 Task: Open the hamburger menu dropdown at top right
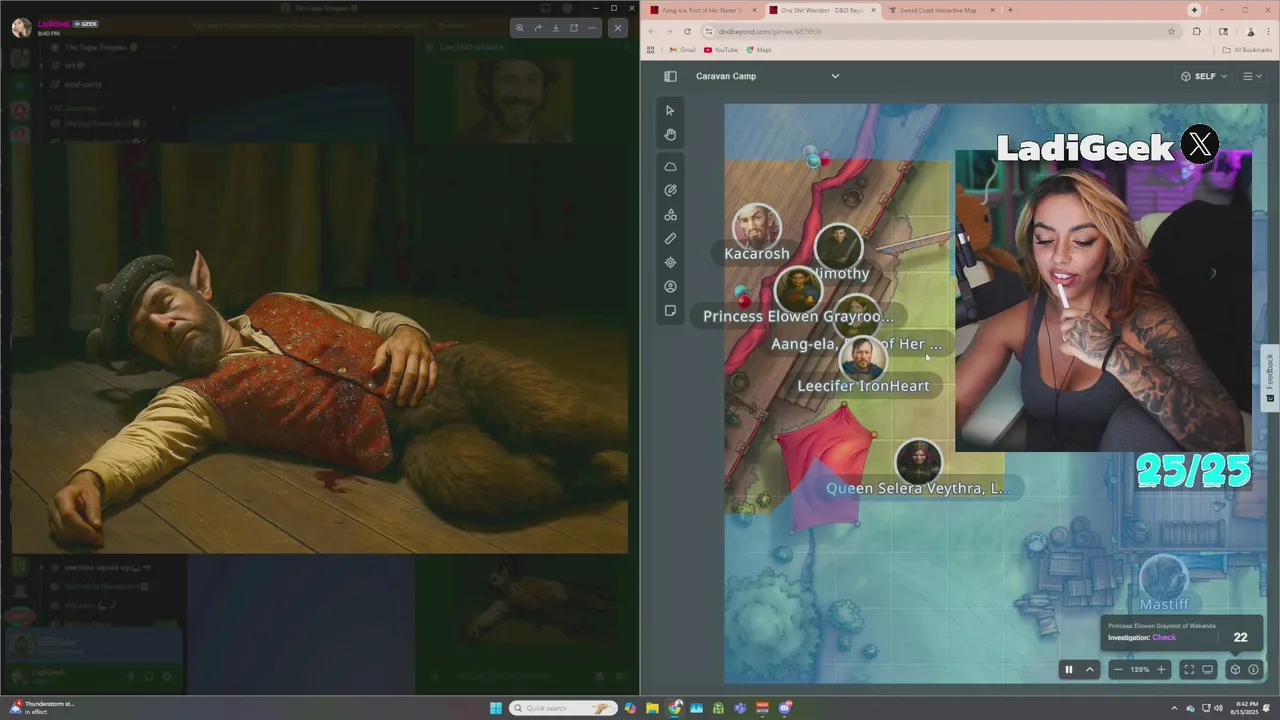1252,76
